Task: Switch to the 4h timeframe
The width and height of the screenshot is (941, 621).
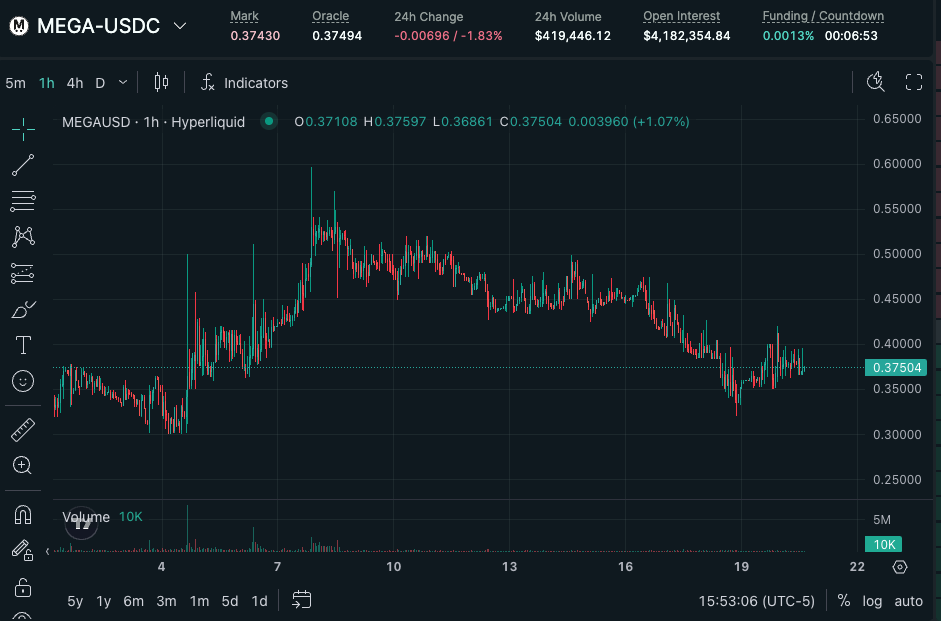Action: click(74, 83)
